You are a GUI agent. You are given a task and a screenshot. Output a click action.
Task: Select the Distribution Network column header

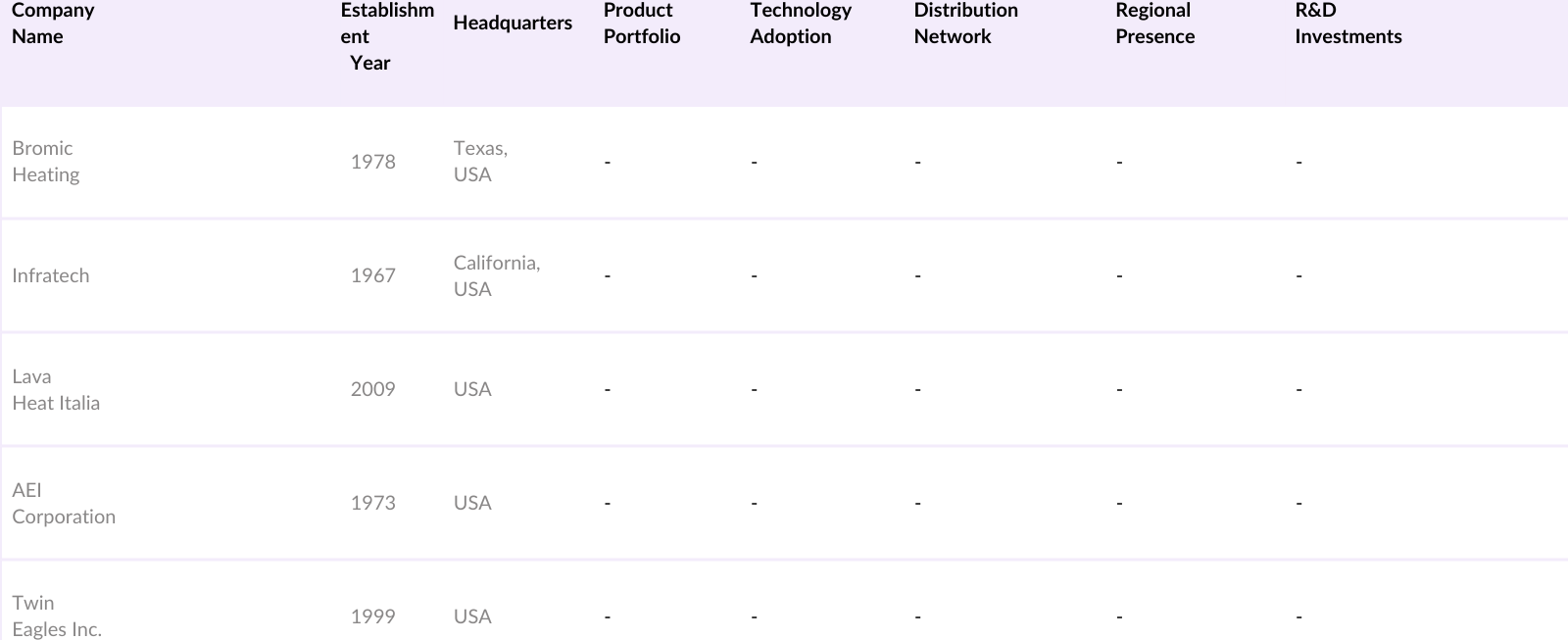point(965,24)
